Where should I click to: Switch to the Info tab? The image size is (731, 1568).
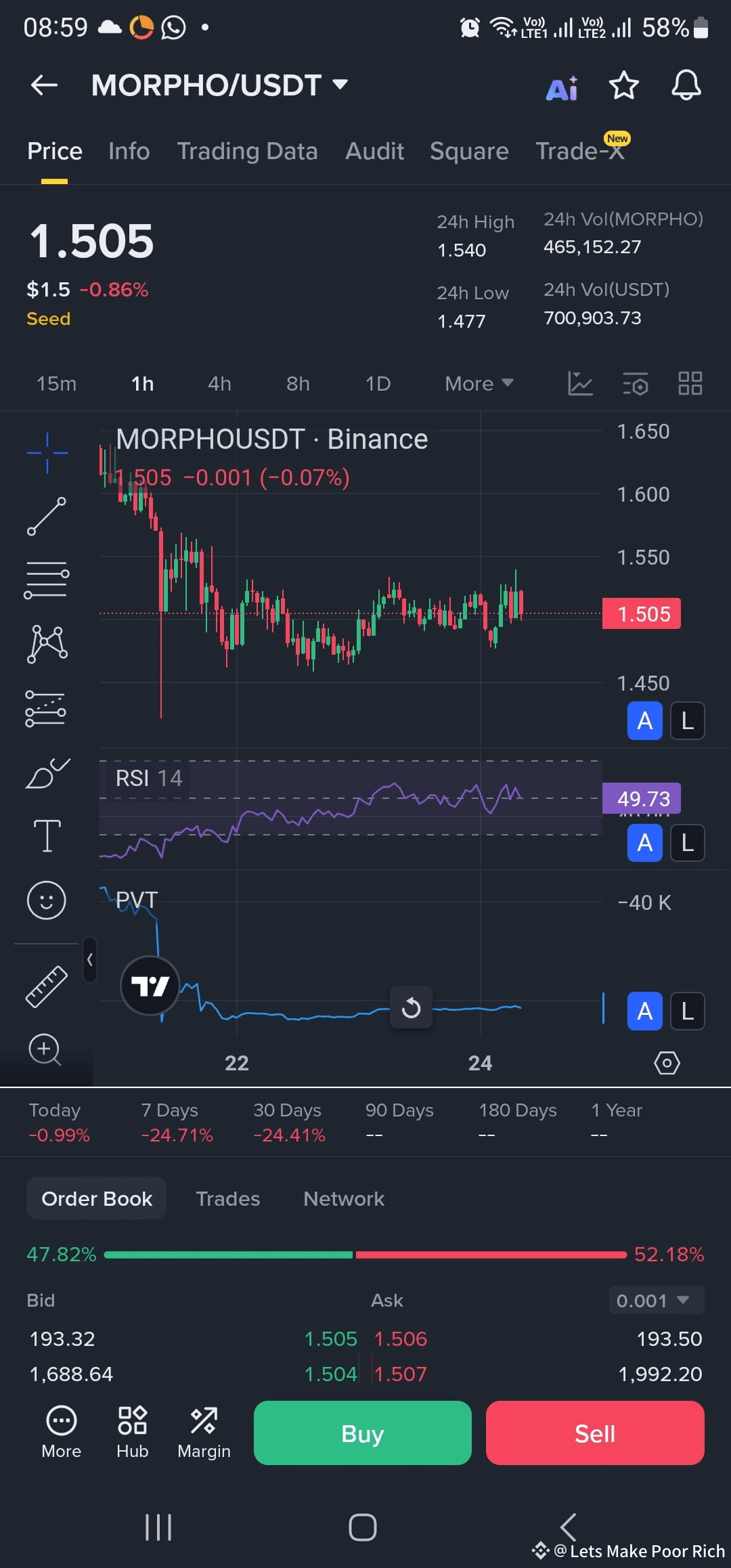[129, 151]
